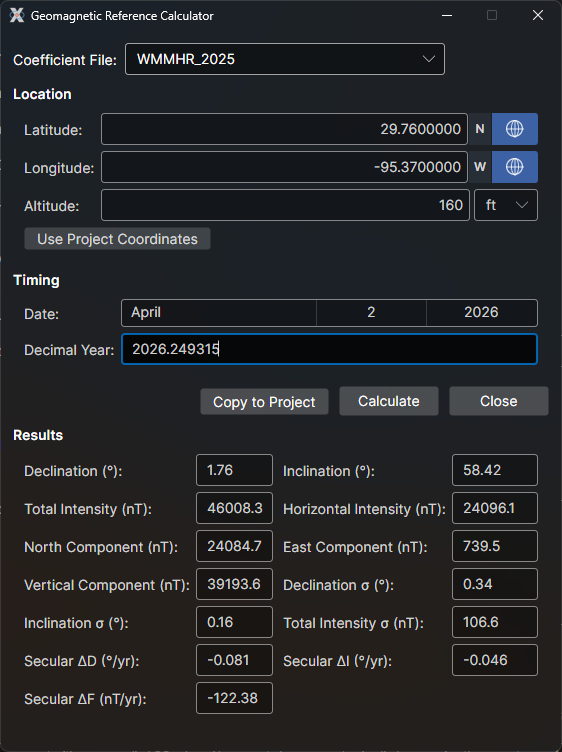
Task: Select the Declination sigma value 0.34
Action: (x=495, y=584)
